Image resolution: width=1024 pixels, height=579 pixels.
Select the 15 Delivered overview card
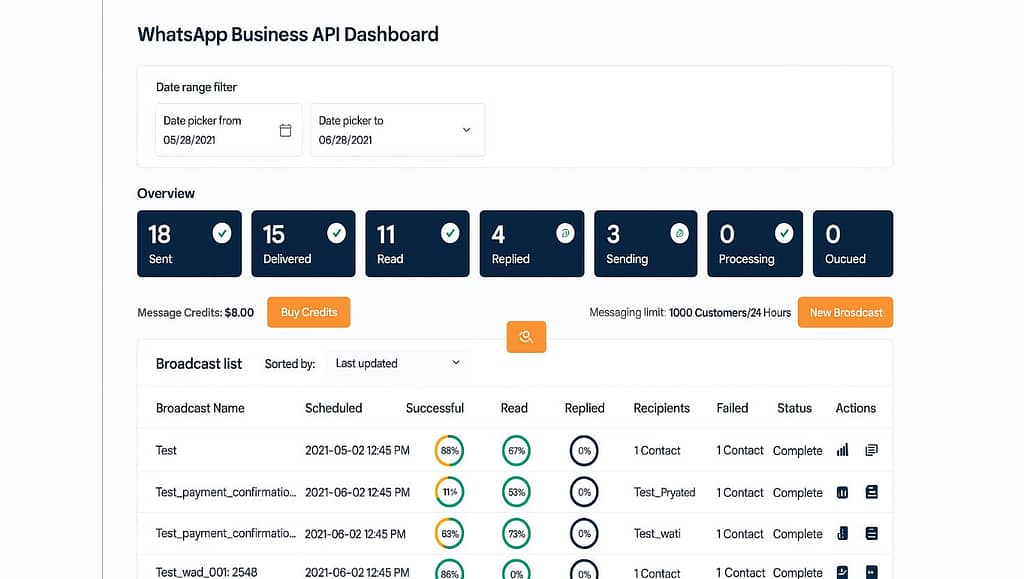[303, 243]
